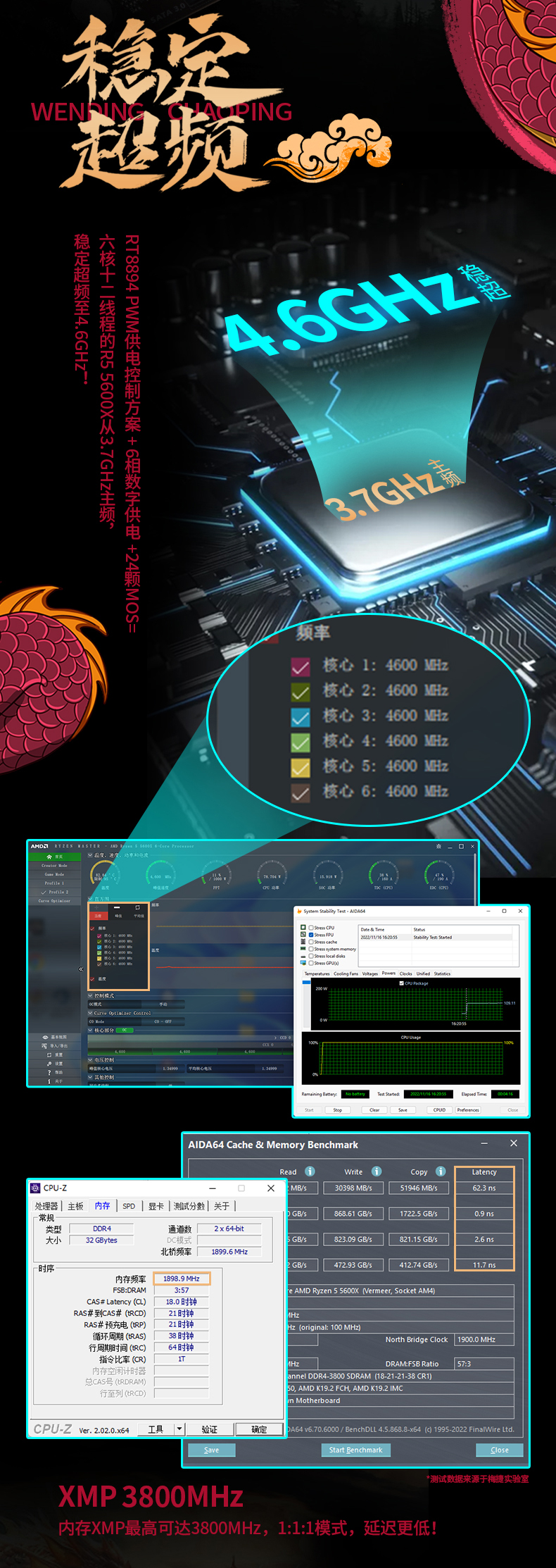Image resolution: width=556 pixels, height=1568 pixels.
Task: Click the Ryzen Master reset icon in sidebar
Action: point(49,1054)
